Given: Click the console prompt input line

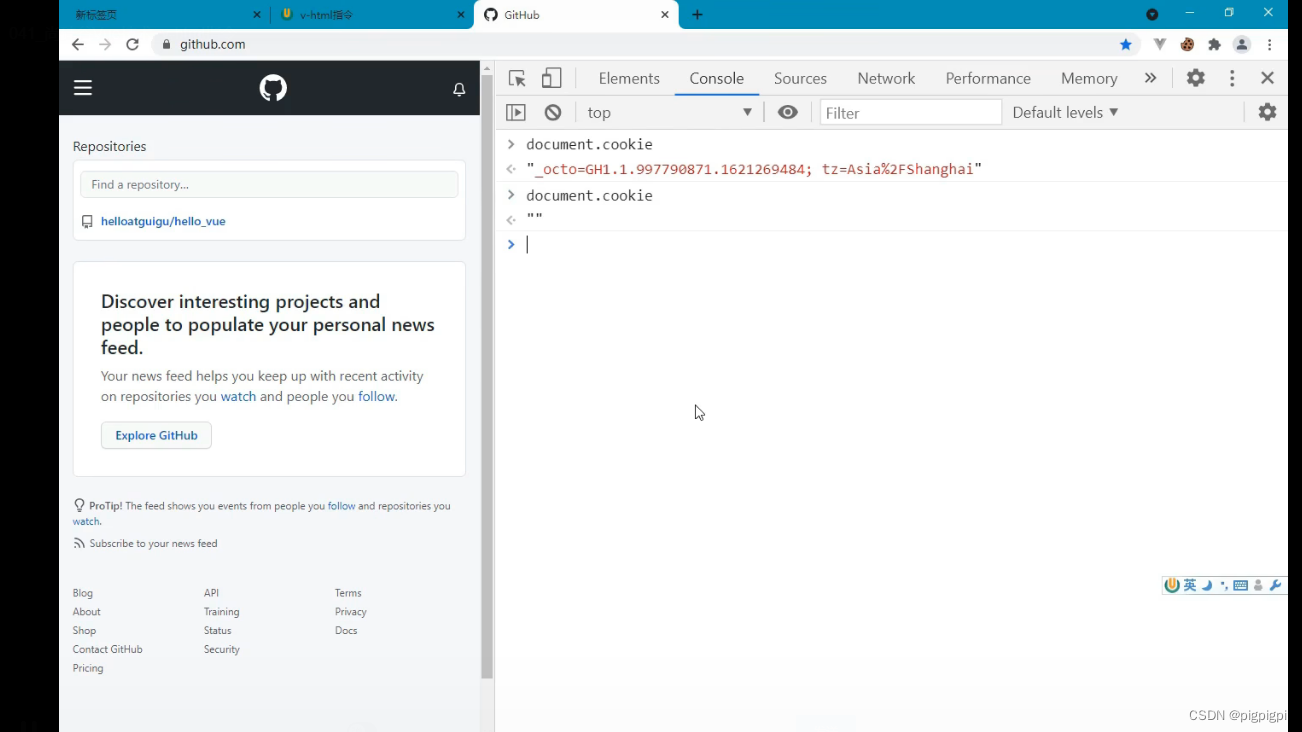Looking at the screenshot, I should (x=900, y=245).
